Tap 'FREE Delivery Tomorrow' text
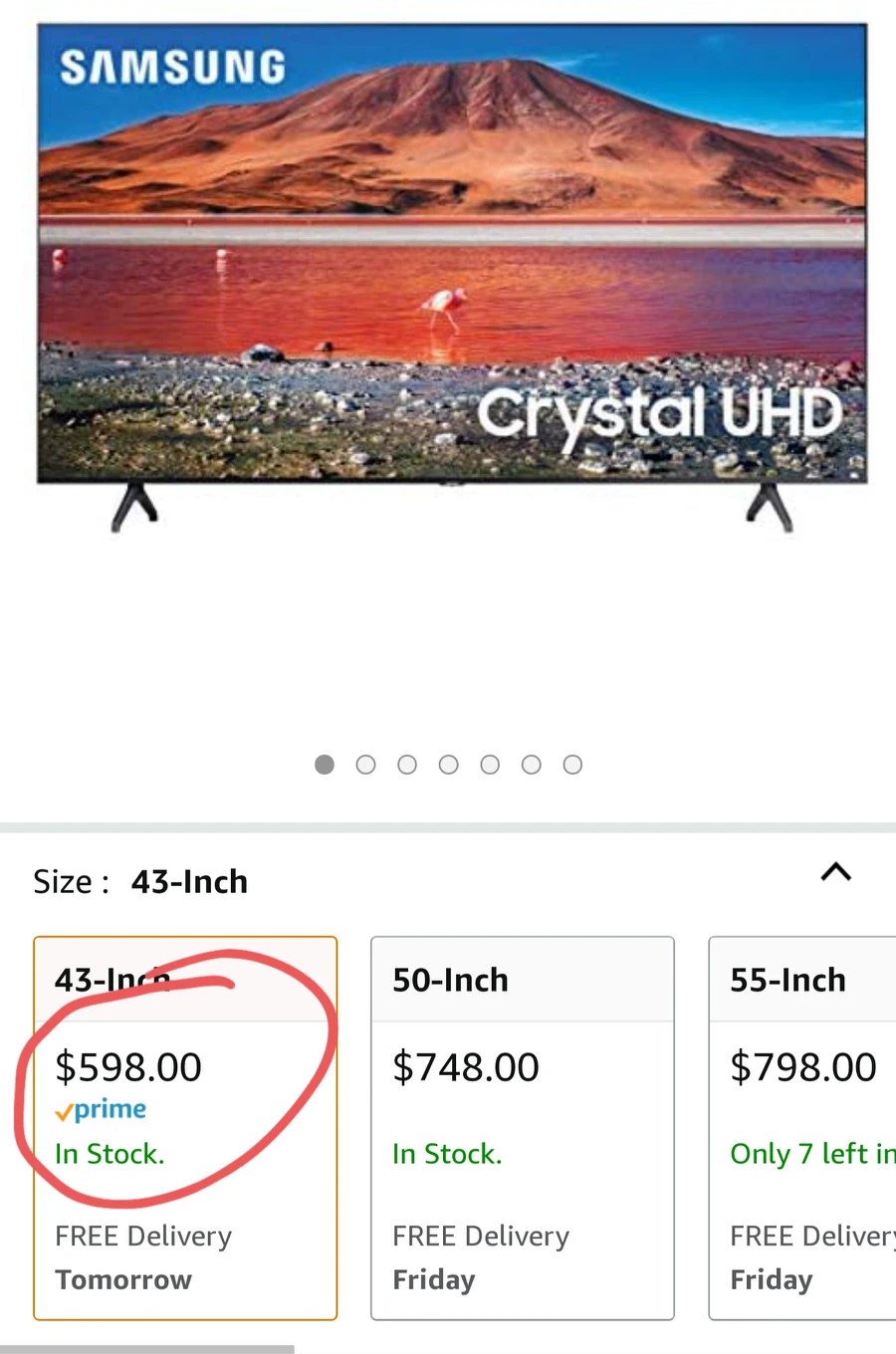Screen dimensions: 896x1354 click(x=143, y=1257)
